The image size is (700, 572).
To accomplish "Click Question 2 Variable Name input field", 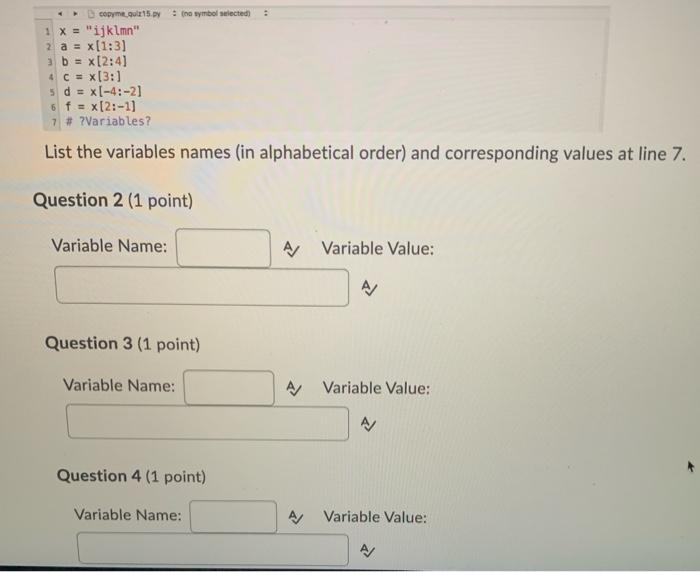I will click(x=223, y=248).
